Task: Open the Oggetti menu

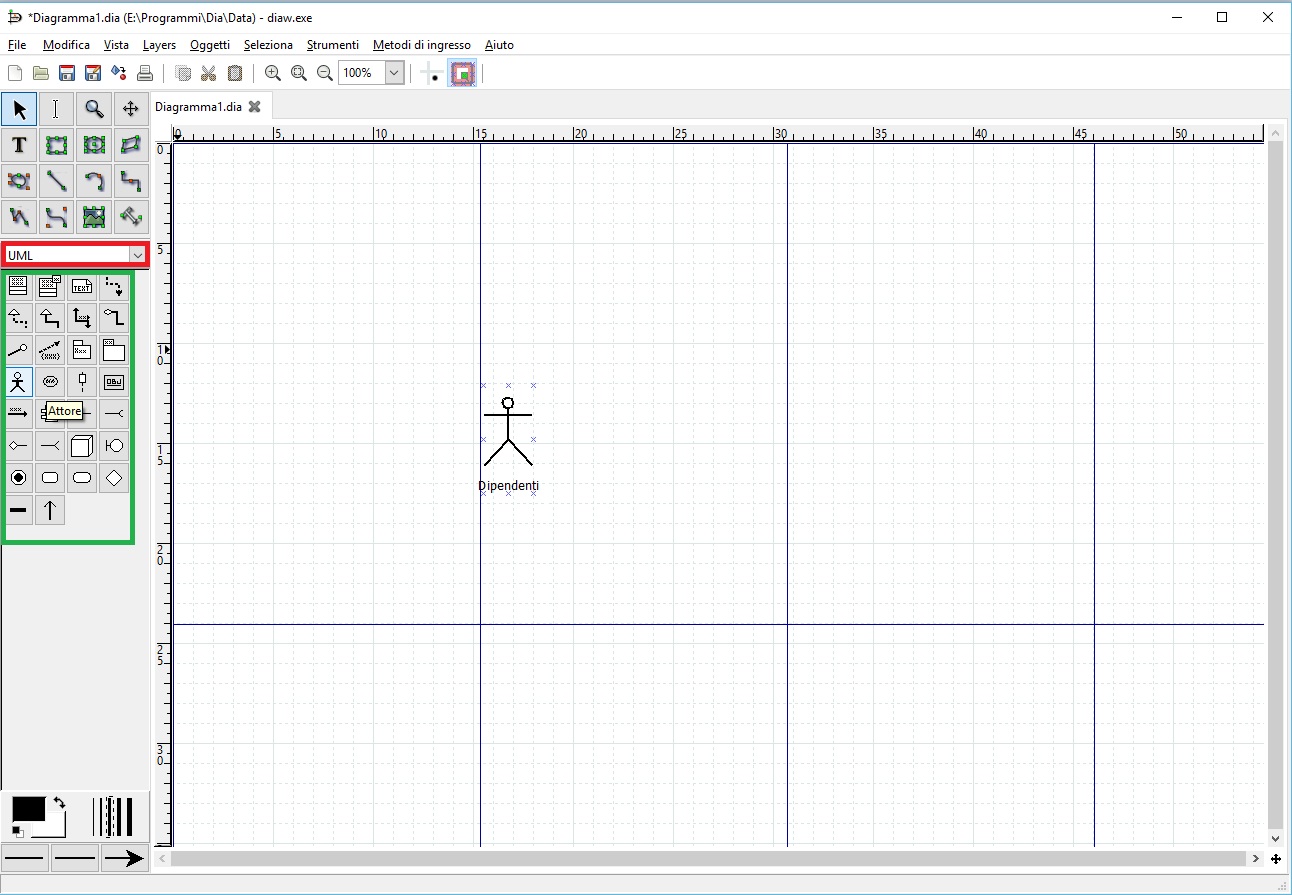Action: [209, 45]
